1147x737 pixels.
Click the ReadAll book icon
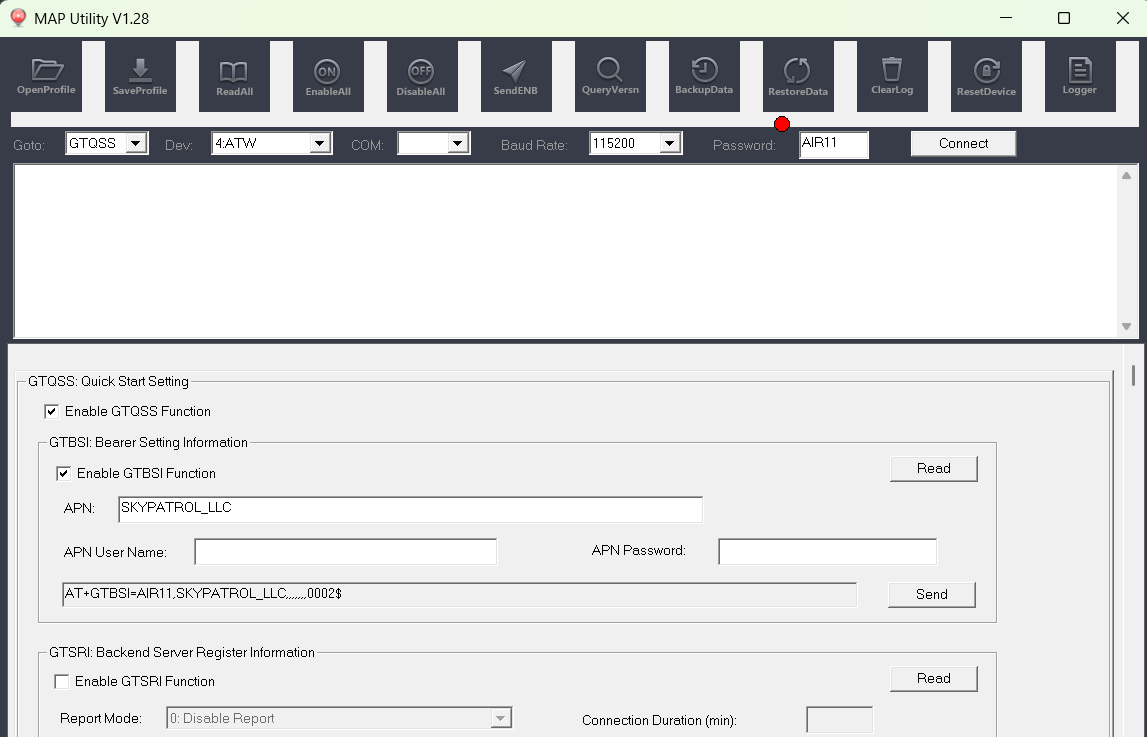click(234, 76)
